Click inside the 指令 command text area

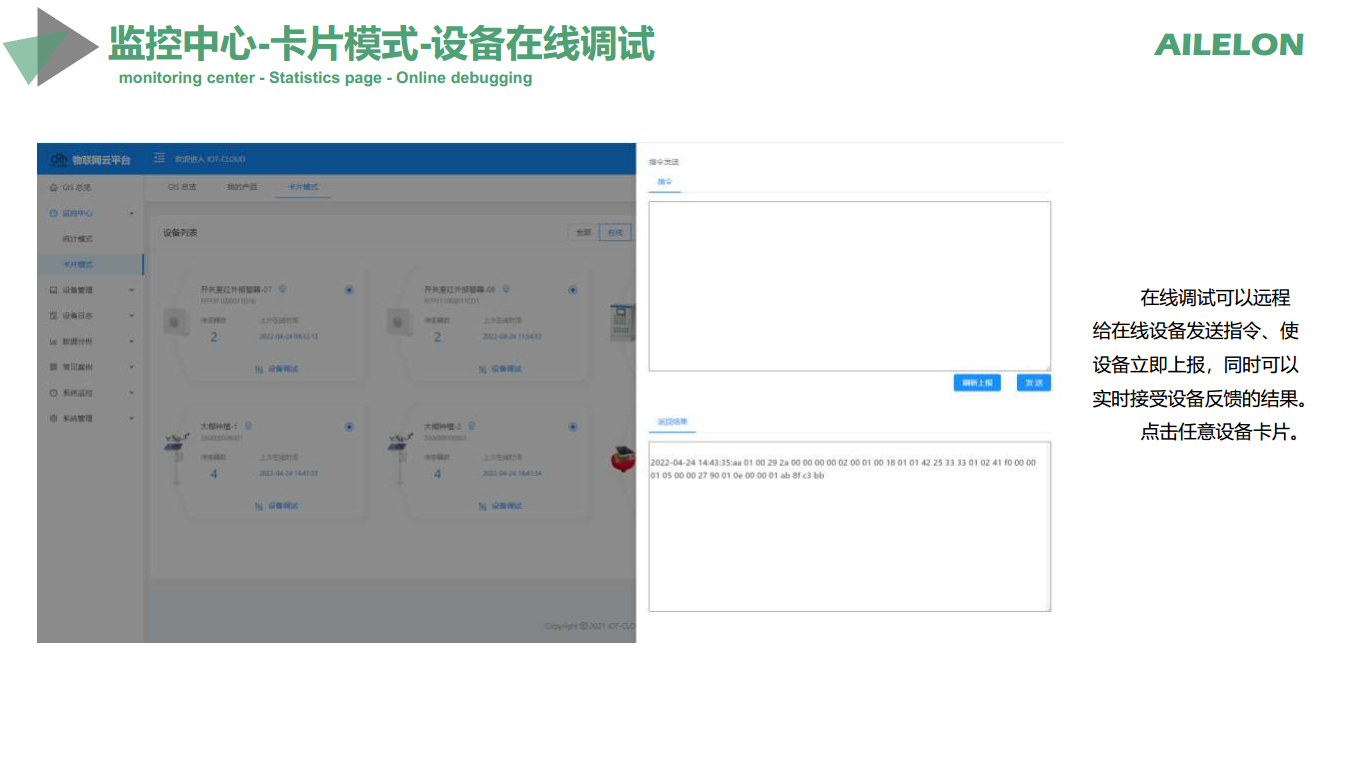(x=849, y=286)
